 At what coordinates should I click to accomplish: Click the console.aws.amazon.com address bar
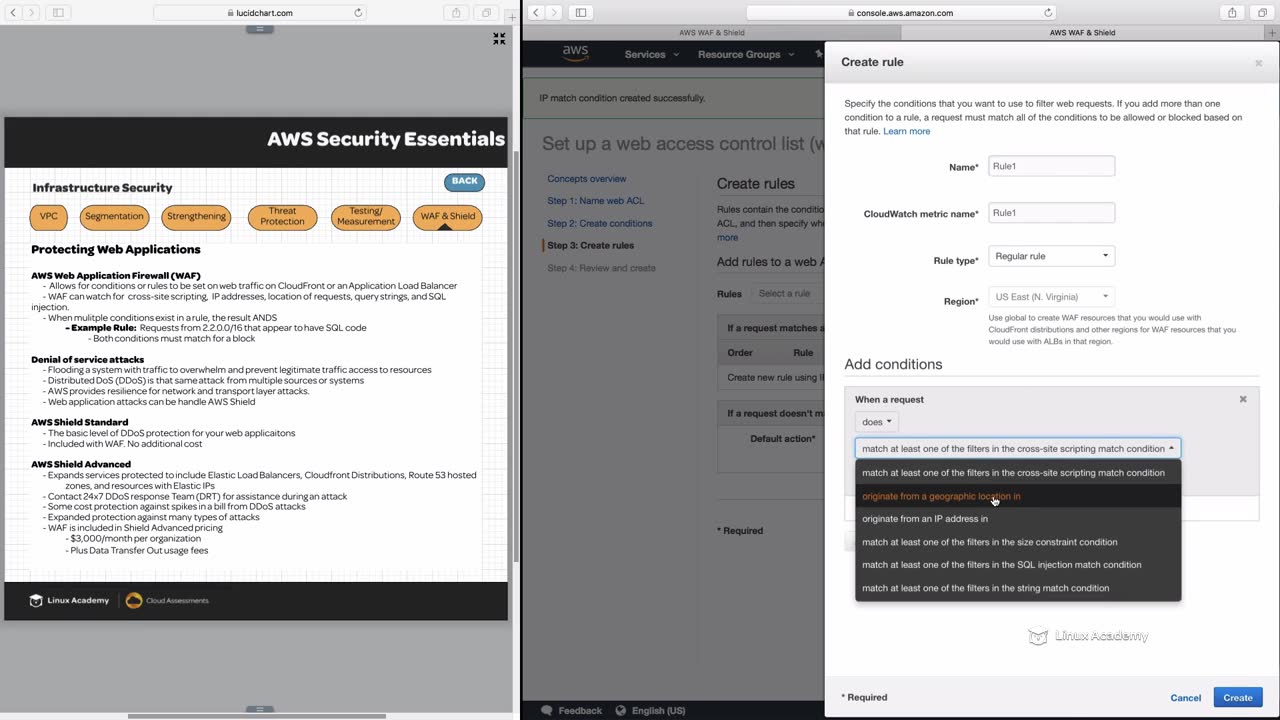(x=900, y=12)
